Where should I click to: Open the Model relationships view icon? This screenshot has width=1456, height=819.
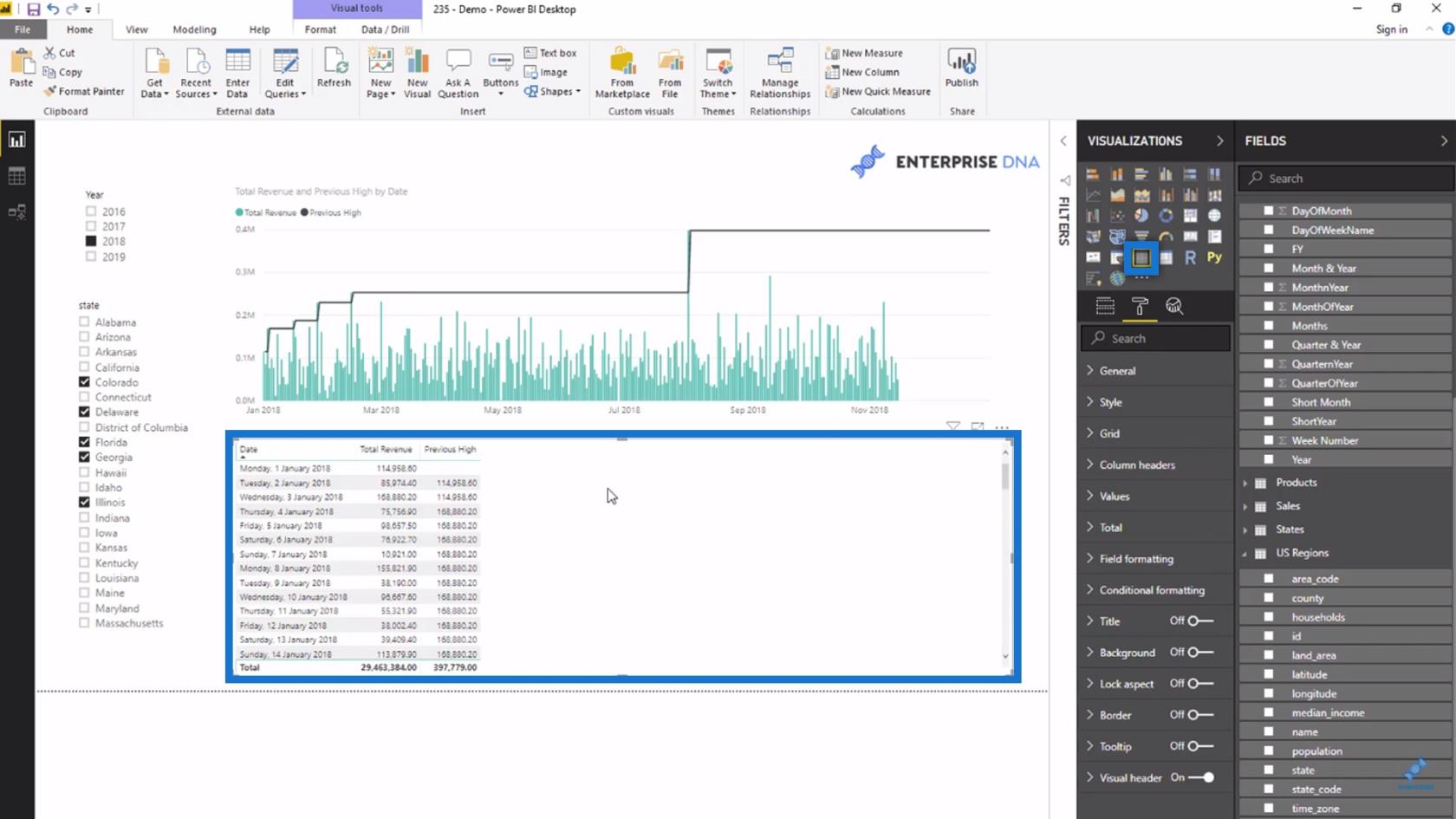click(16, 211)
